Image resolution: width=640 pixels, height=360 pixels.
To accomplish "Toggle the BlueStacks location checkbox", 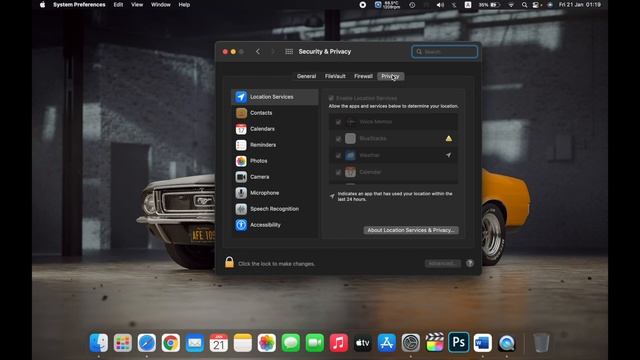I will click(x=338, y=139).
